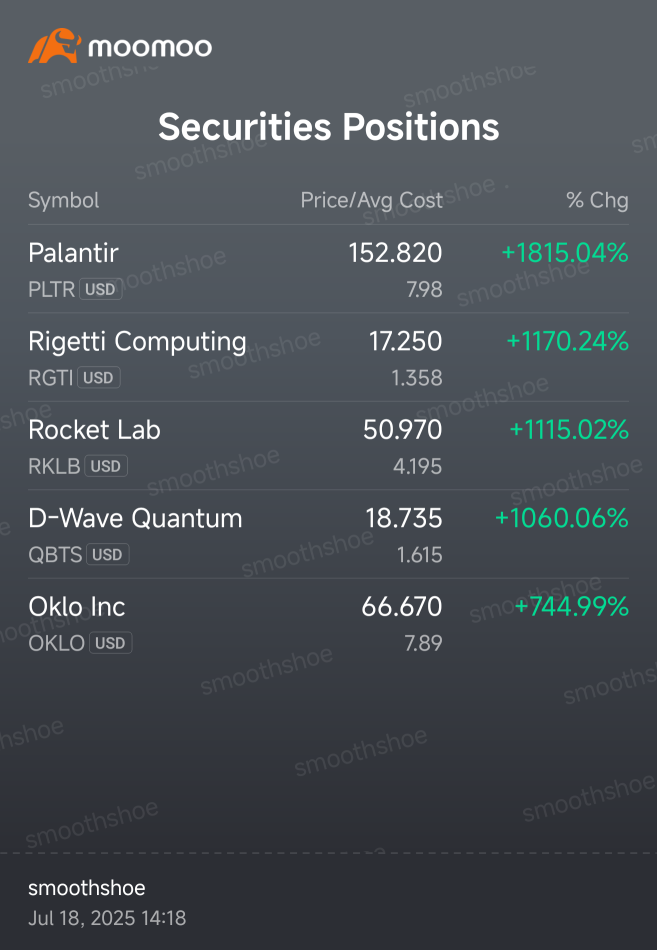Open the D-Wave Quantum position
Screen dimensions: 657x950
pyautogui.click(x=328, y=534)
